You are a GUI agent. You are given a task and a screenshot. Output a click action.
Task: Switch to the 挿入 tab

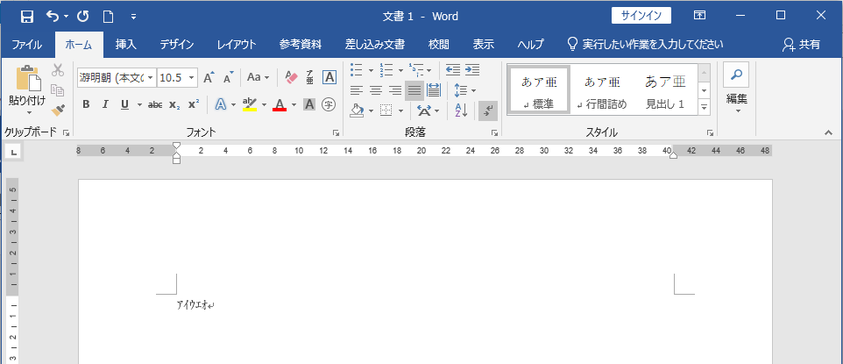[125, 45]
